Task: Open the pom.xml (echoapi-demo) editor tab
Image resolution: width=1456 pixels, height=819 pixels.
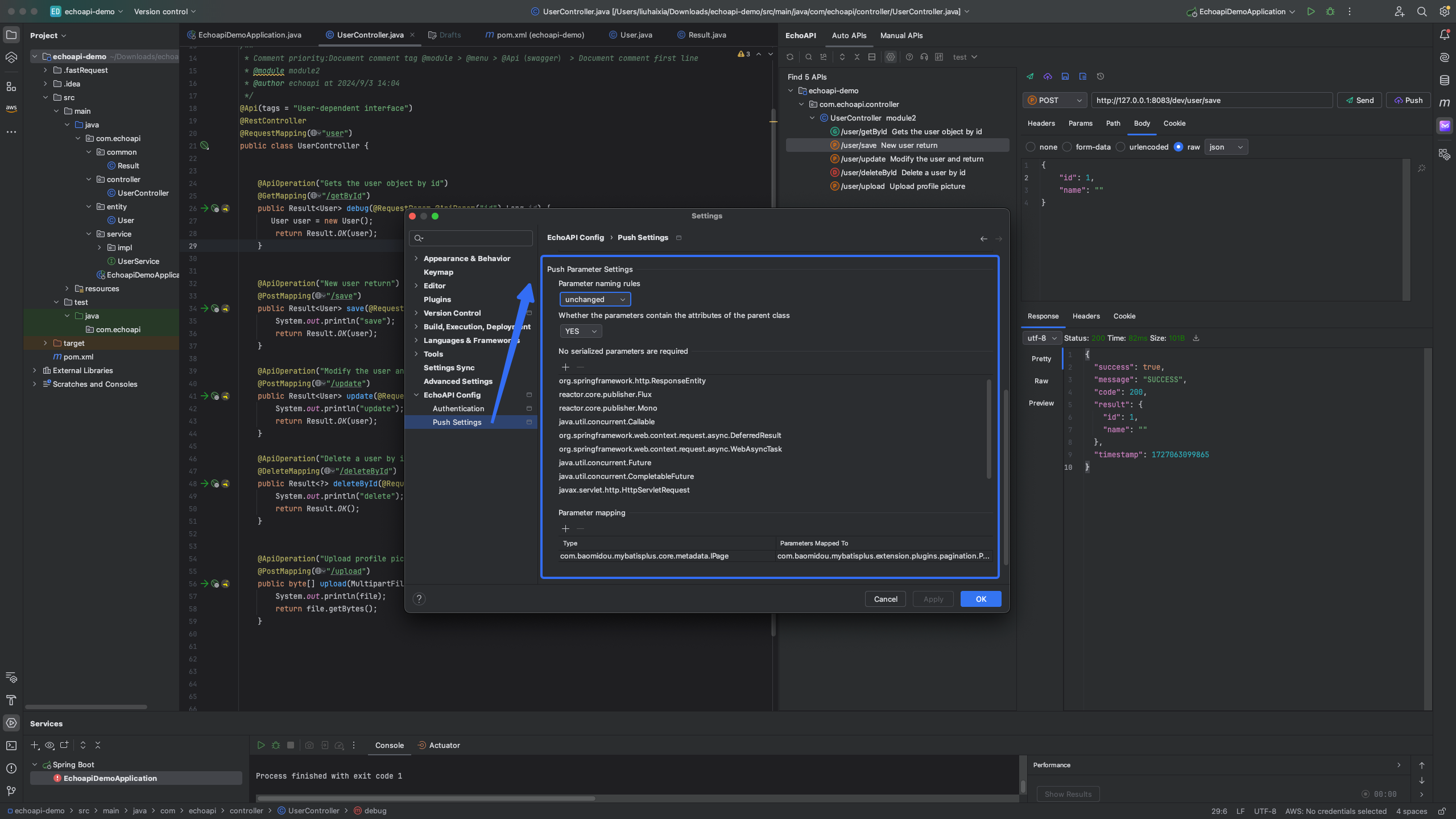Action: click(535, 35)
